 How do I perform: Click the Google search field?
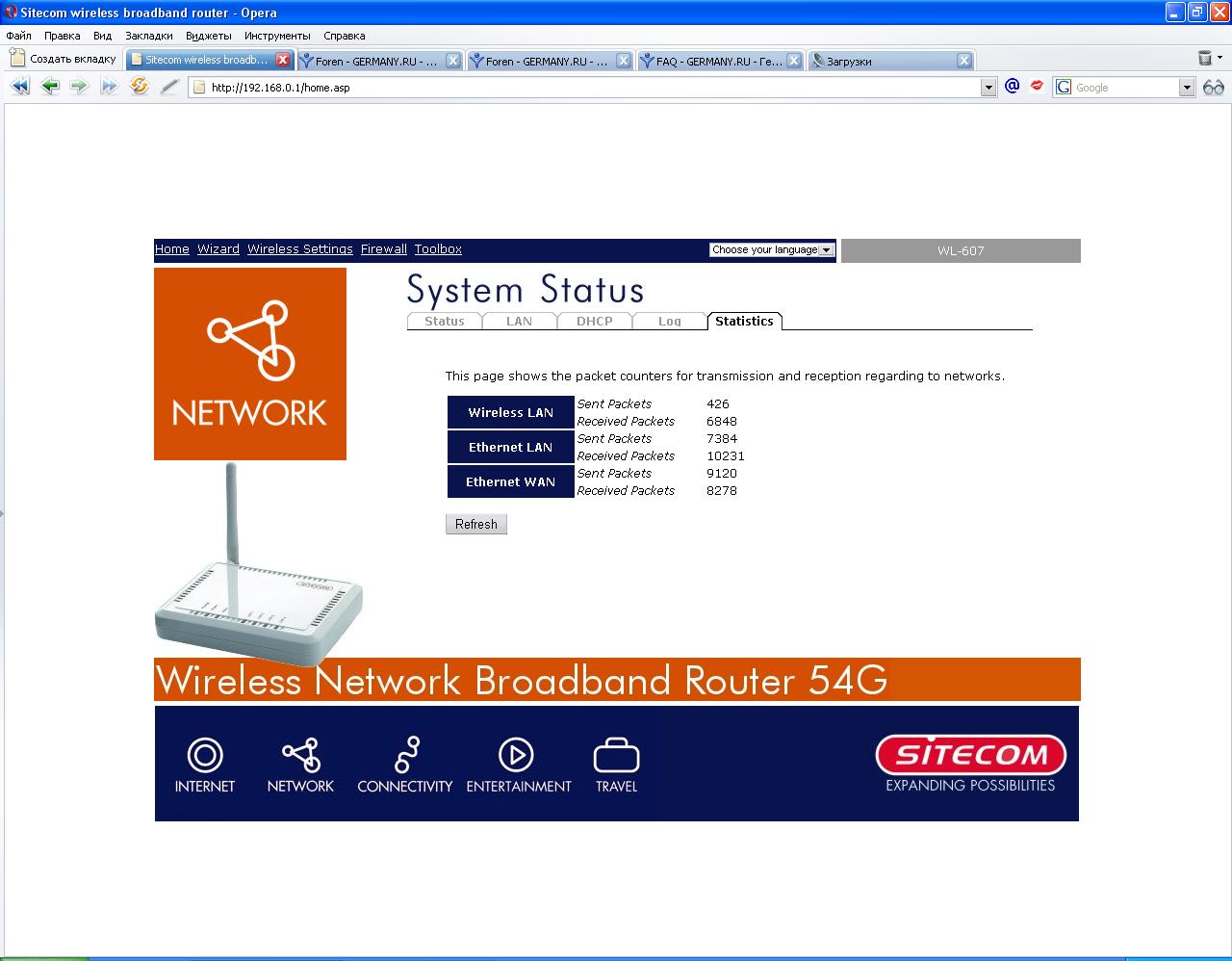tap(1125, 88)
